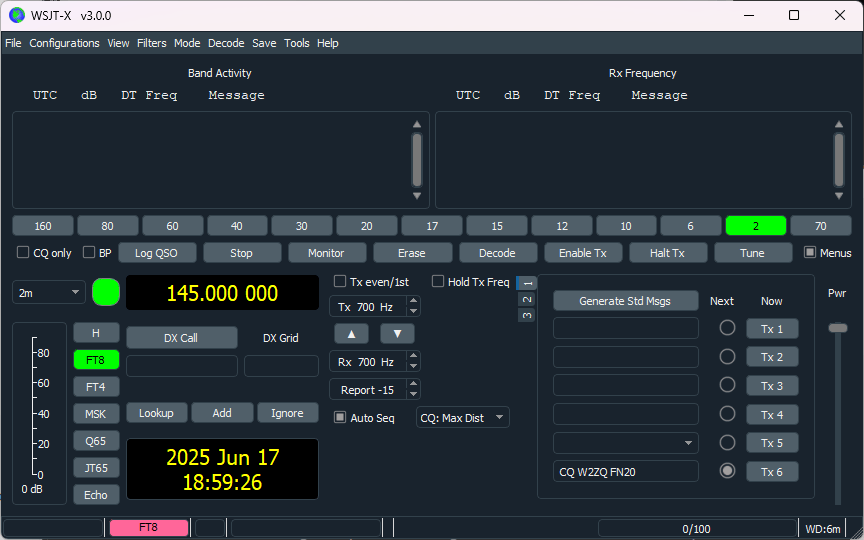Select Next radio button for Tx 1
The width and height of the screenshot is (864, 540).
click(727, 328)
